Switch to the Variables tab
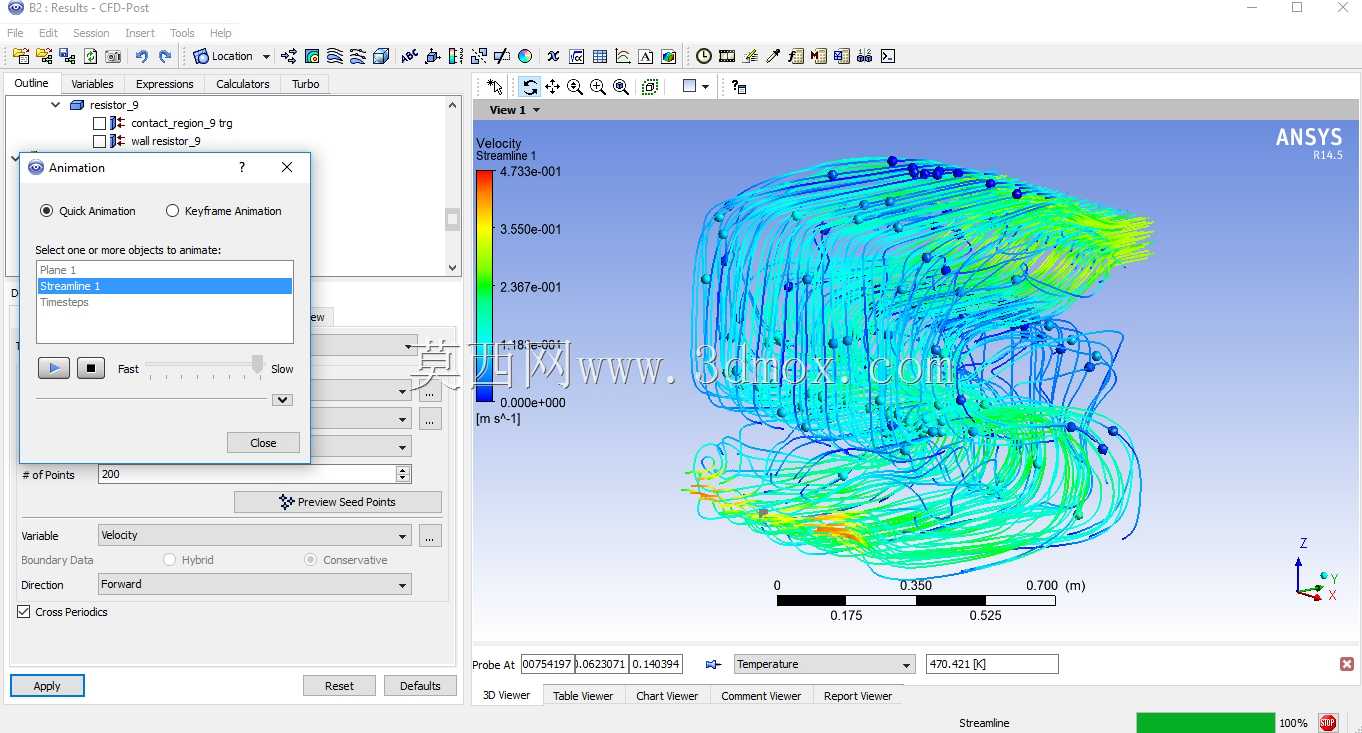 [x=92, y=84]
